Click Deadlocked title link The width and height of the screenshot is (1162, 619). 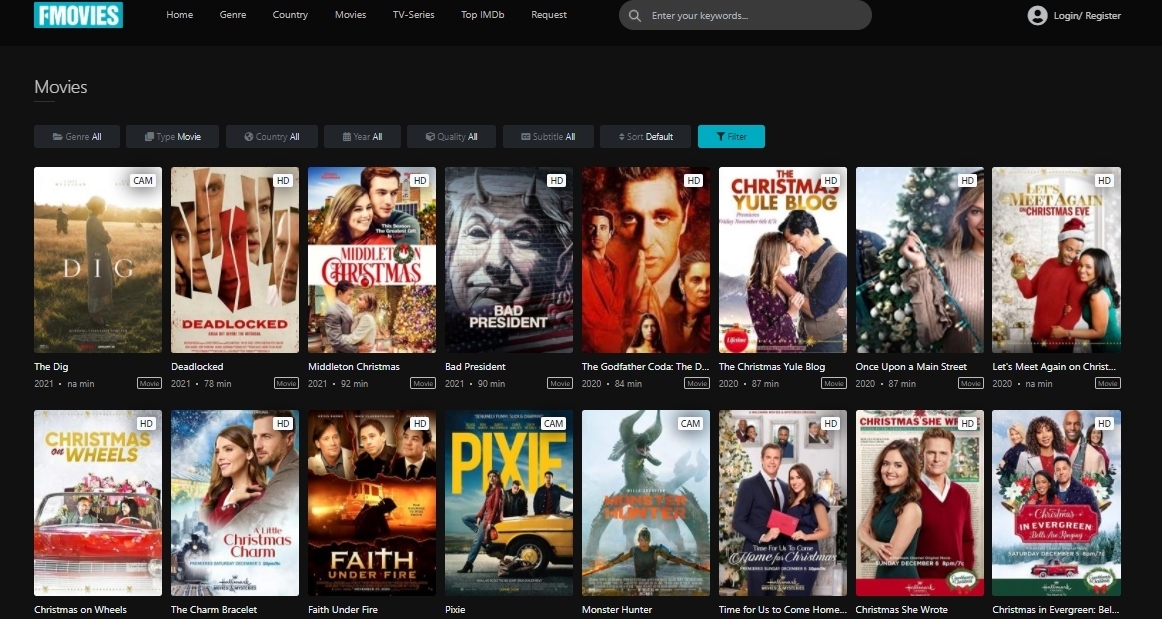click(197, 366)
